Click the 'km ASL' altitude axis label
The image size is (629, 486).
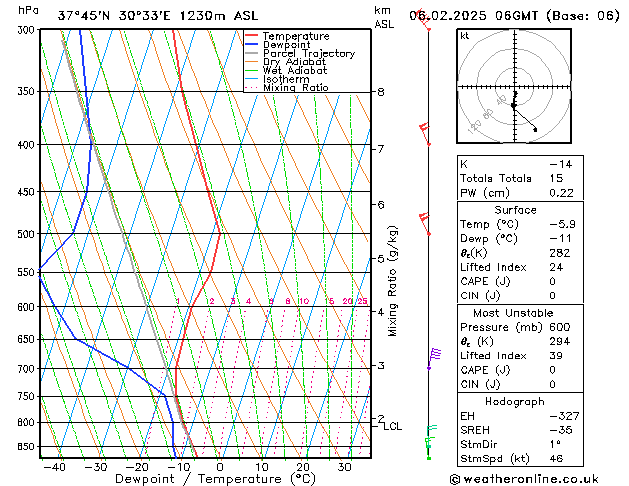click(x=384, y=17)
